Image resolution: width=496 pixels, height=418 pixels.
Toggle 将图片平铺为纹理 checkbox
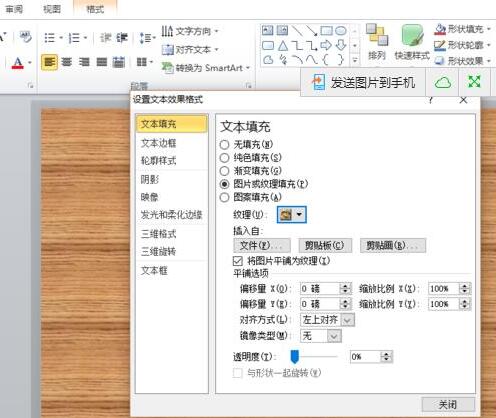click(x=237, y=261)
